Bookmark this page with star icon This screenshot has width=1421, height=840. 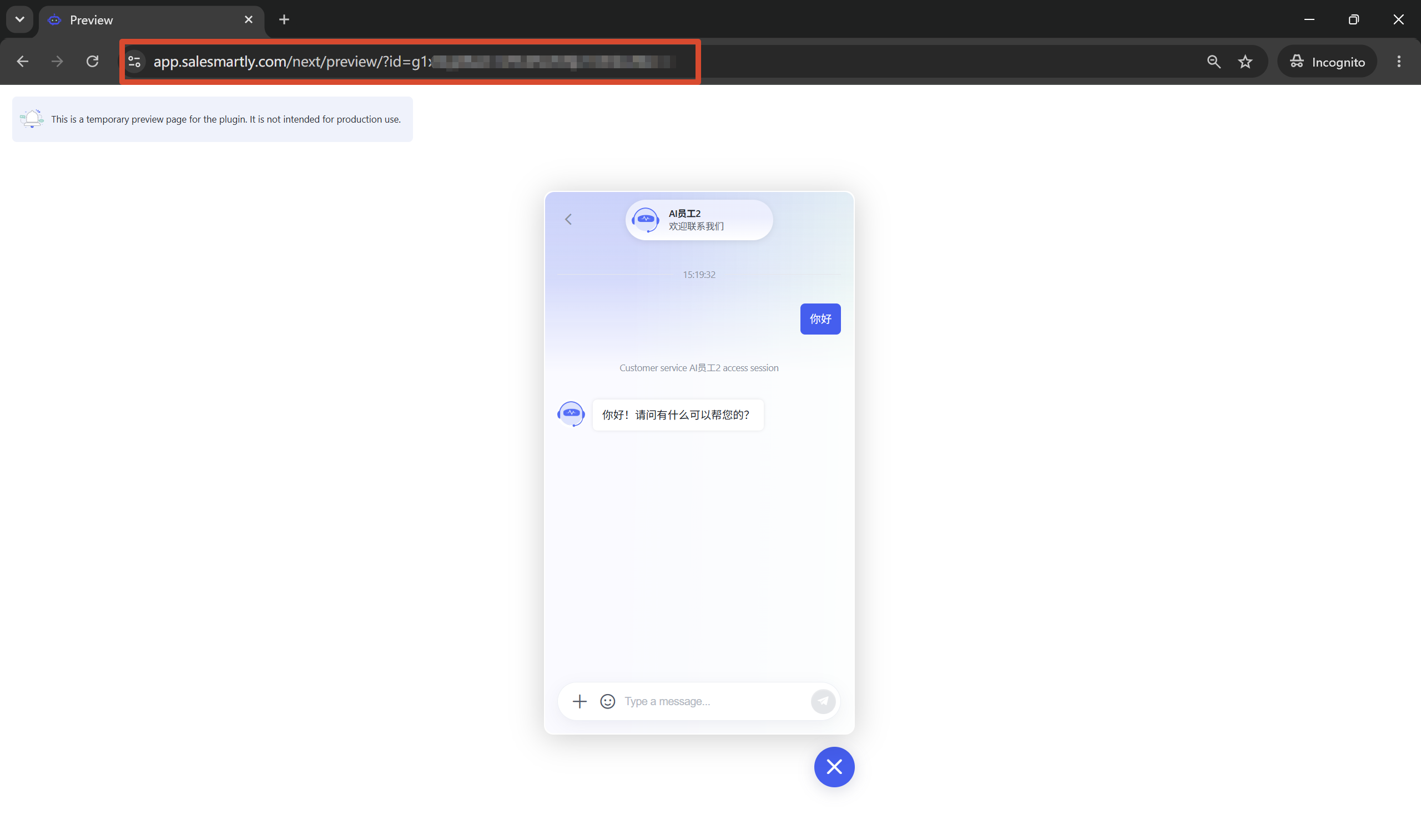[1245, 62]
